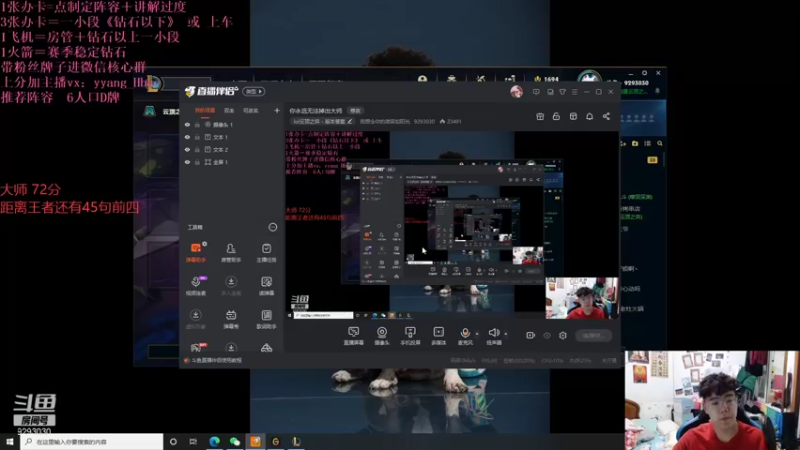Click the 修改 button beside the stream title
800x450 pixels.
355,111
